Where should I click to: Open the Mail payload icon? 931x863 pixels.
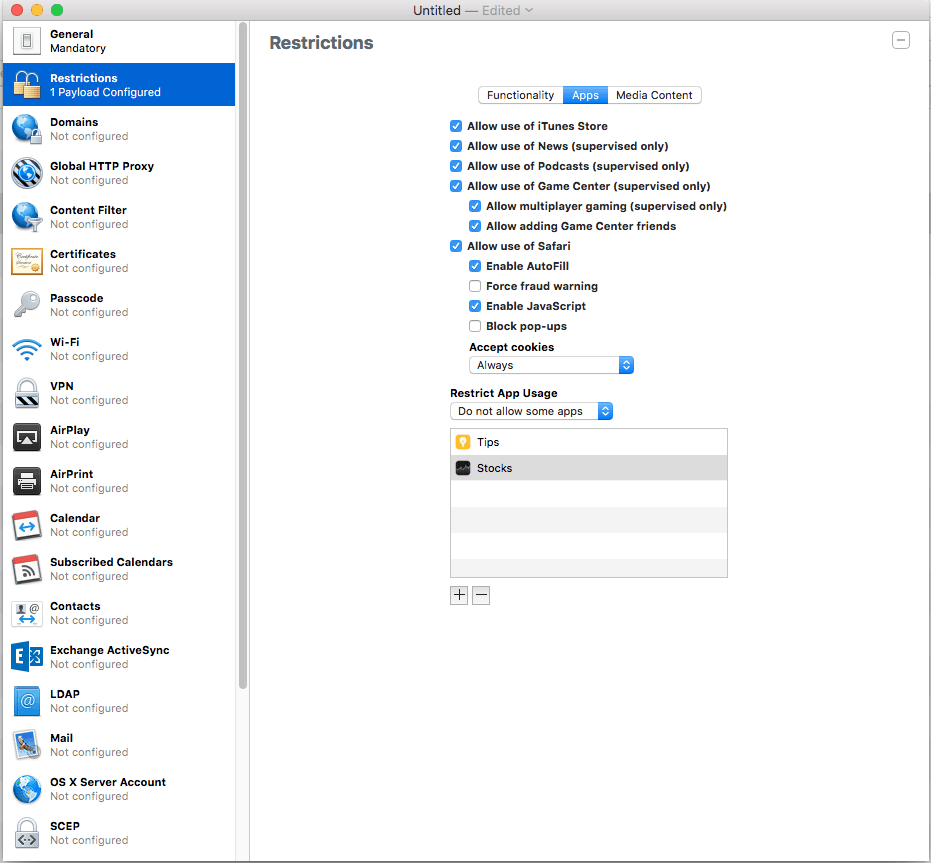[x=27, y=745]
